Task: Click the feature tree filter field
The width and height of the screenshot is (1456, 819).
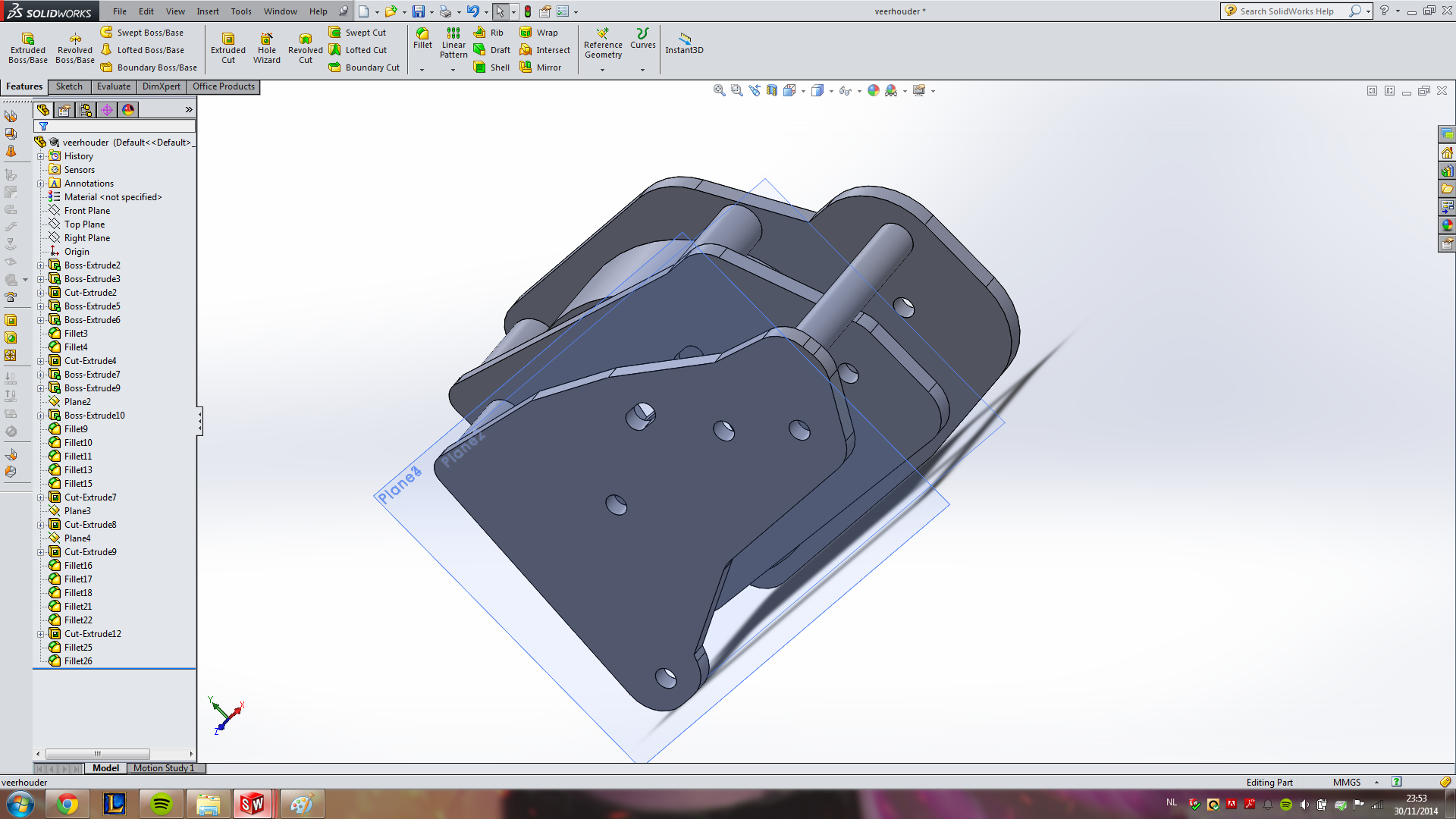Action: 115,127
